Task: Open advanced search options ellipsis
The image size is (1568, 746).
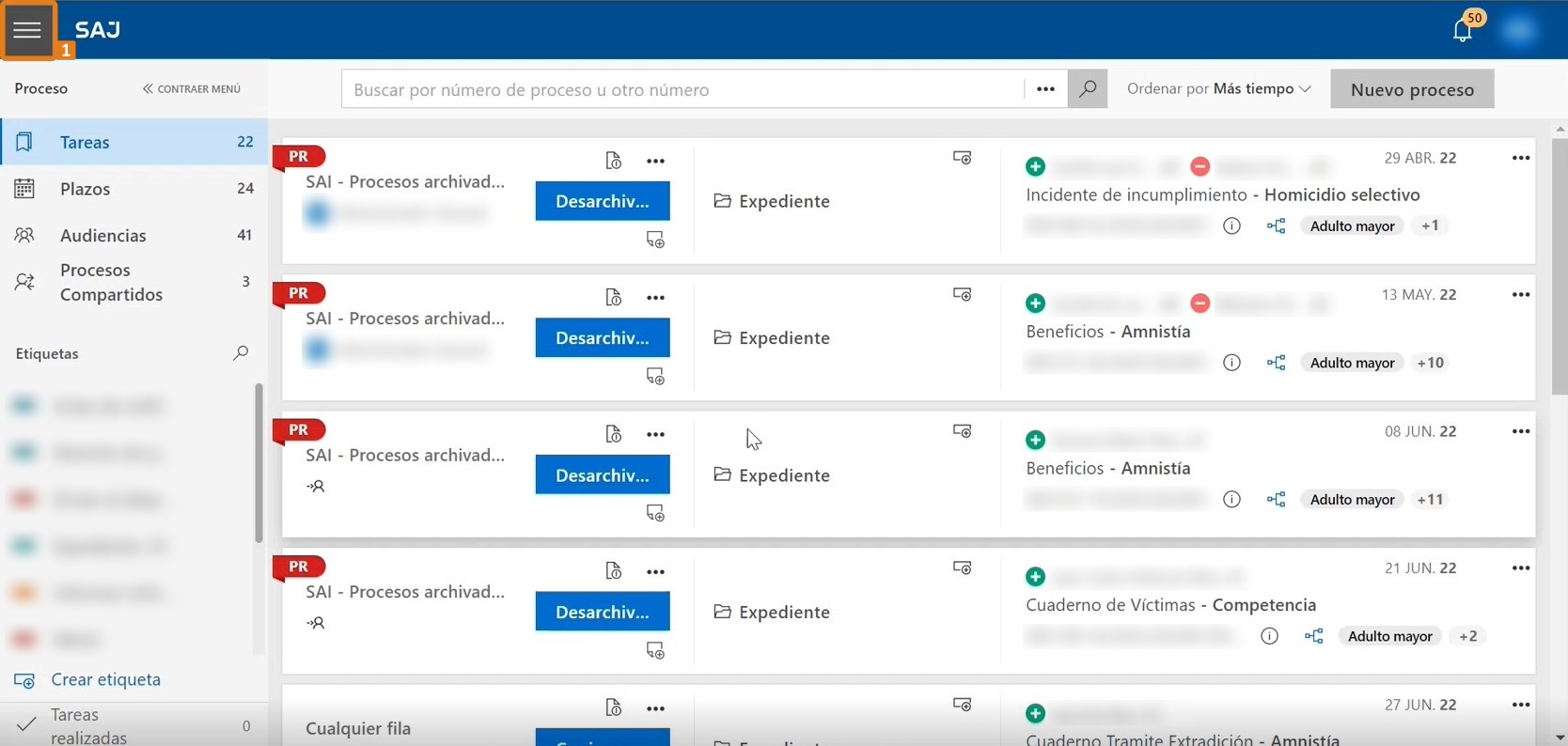Action: (1045, 89)
